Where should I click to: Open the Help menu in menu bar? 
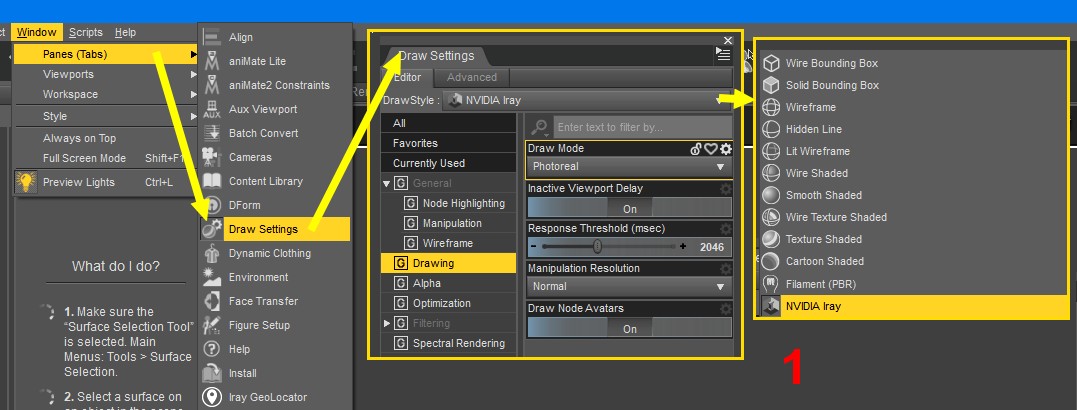[125, 32]
